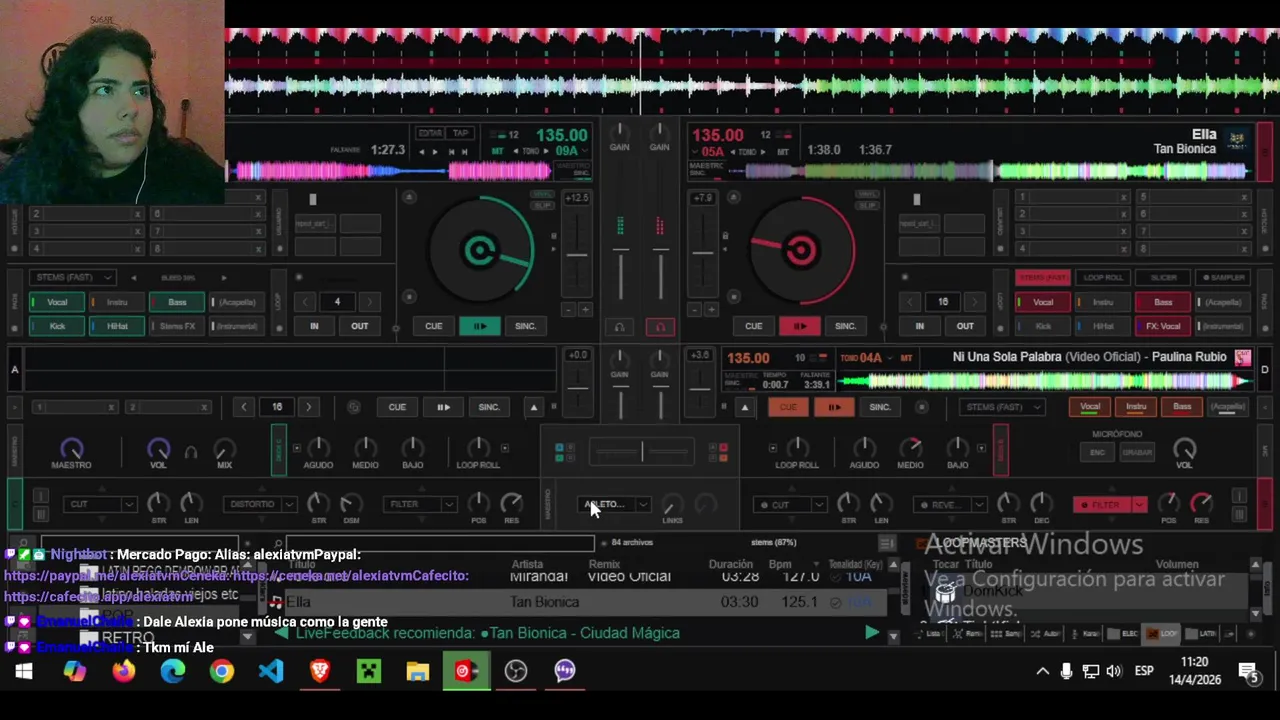
Task: Toggle HiHat stem pad on left deck
Action: click(117, 326)
